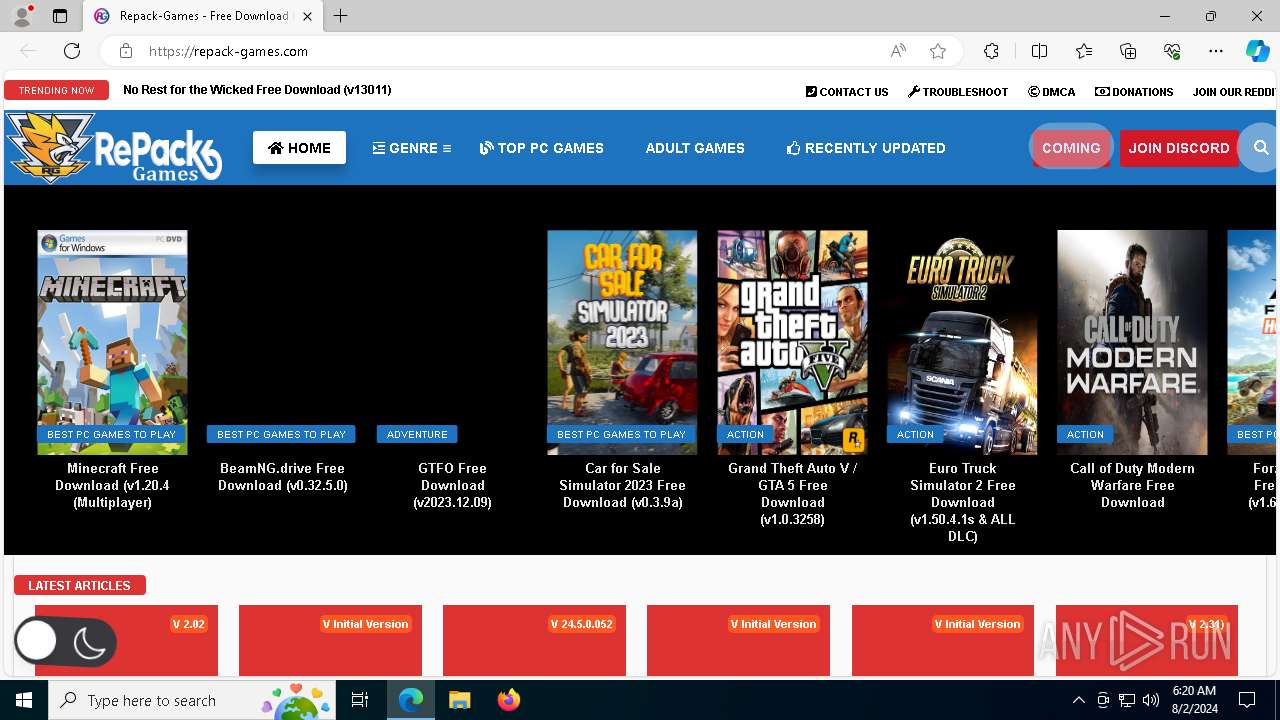The width and height of the screenshot is (1280, 720).
Task: Open the Copilot sidebar icon
Action: click(x=1257, y=51)
